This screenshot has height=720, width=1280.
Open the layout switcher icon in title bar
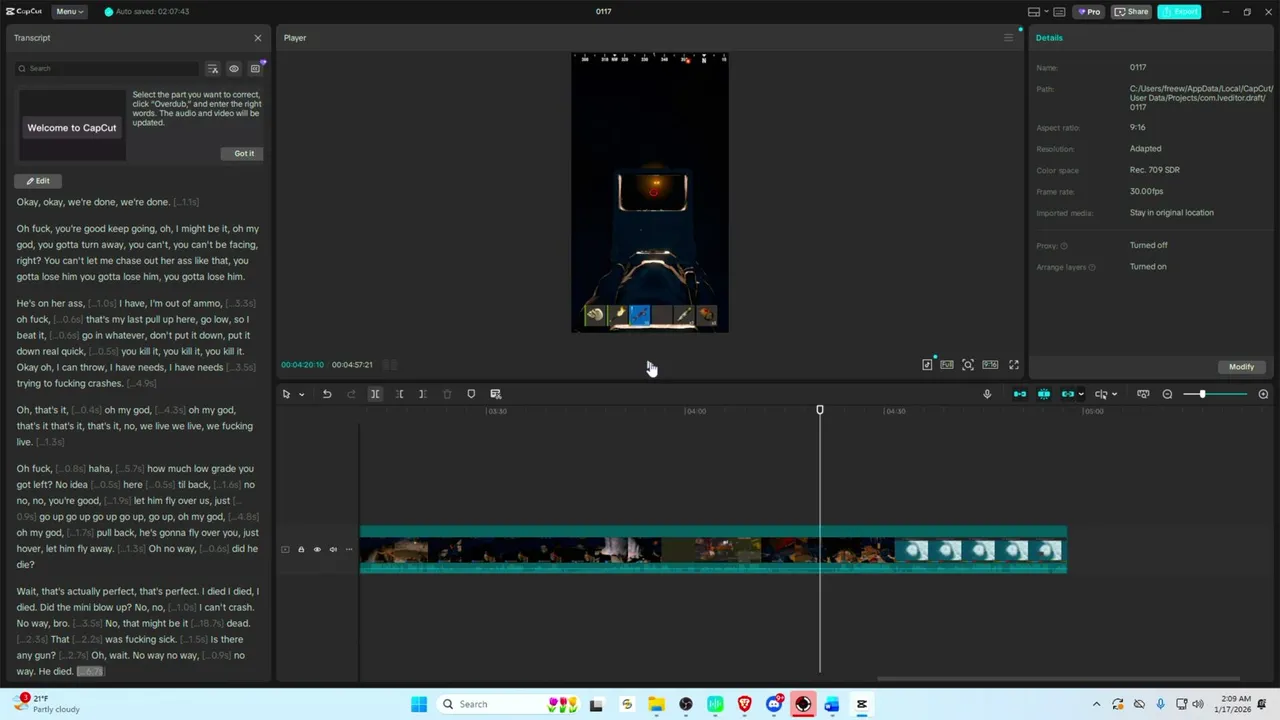[1036, 12]
